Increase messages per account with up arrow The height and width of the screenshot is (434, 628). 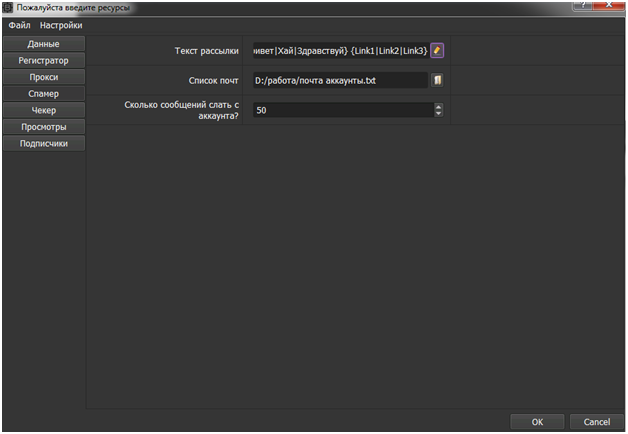pyautogui.click(x=438, y=106)
